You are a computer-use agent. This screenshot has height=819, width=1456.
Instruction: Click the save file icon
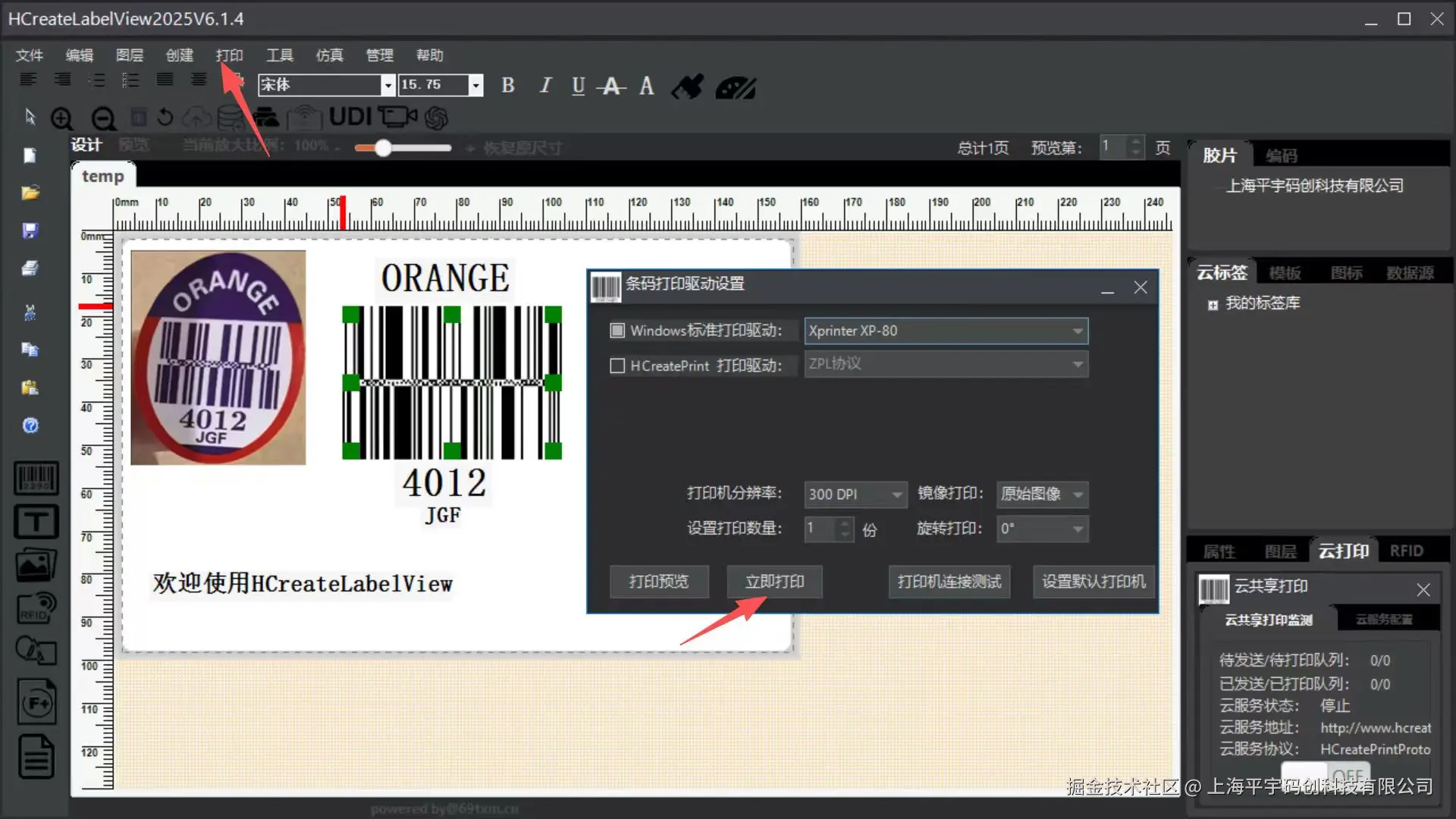(30, 231)
